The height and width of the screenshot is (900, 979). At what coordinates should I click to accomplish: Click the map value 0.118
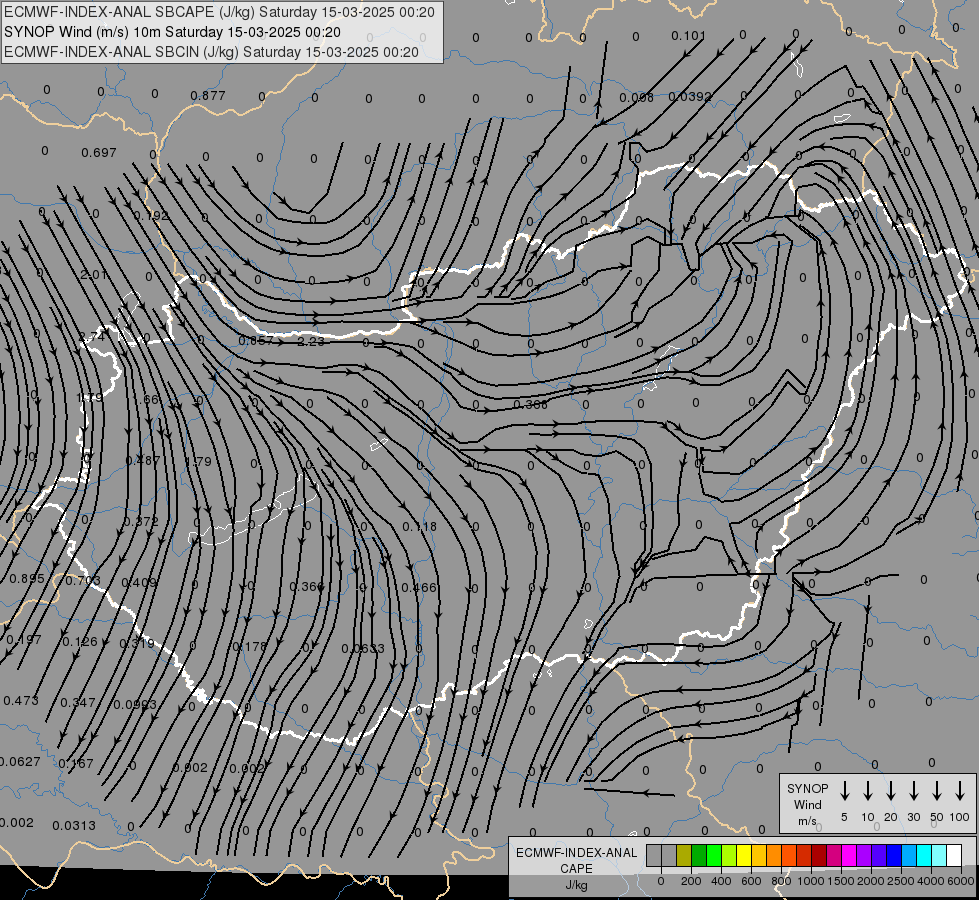(x=420, y=527)
